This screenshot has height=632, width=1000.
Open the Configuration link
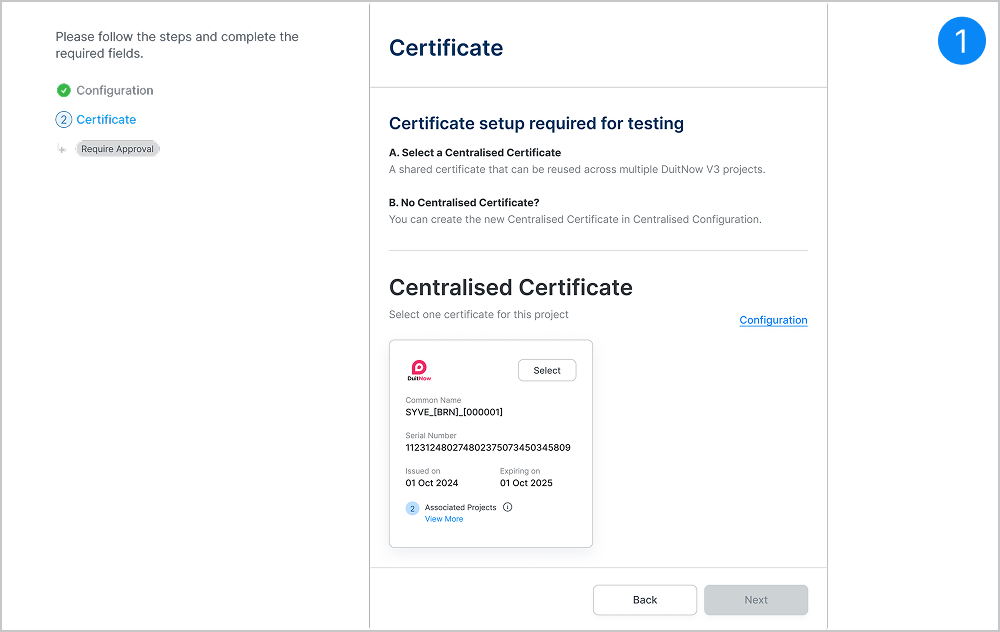tap(773, 320)
